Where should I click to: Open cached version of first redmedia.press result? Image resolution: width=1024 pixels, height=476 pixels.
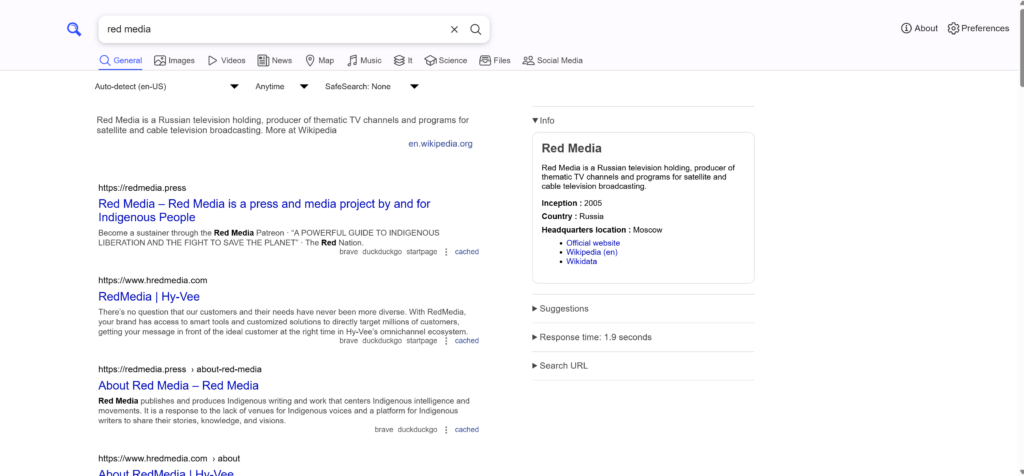tap(467, 252)
